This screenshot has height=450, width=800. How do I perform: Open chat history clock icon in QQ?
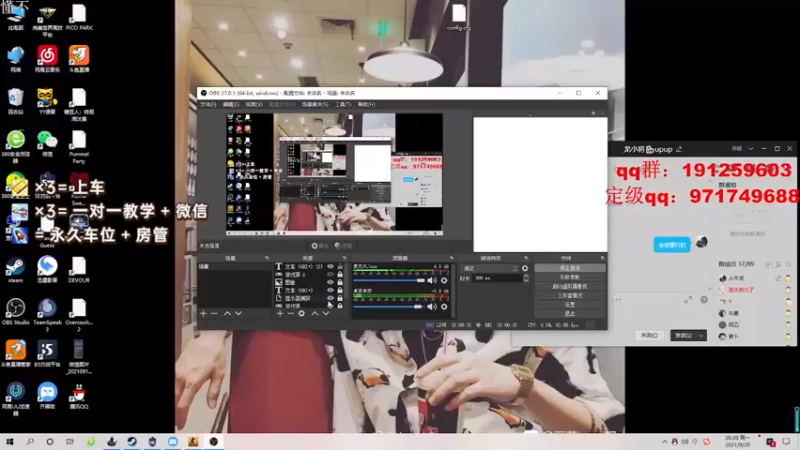pyautogui.click(x=704, y=299)
